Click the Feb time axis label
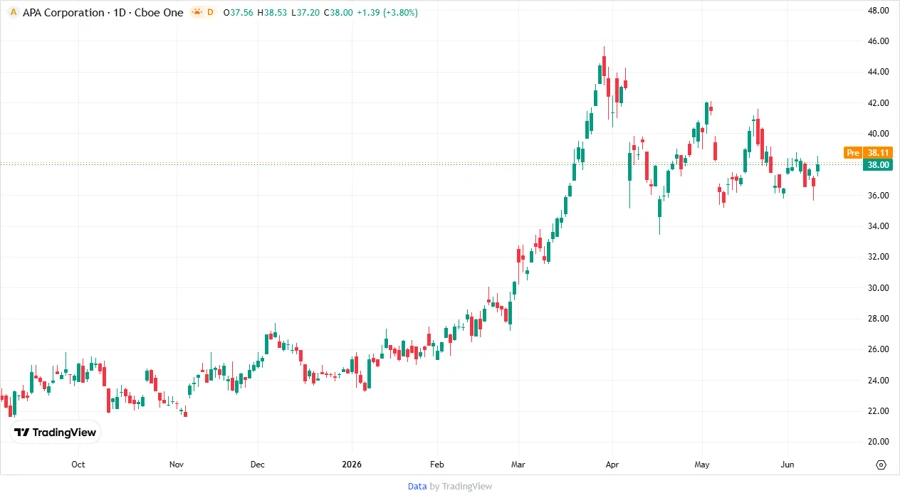The width and height of the screenshot is (900, 498). 437,464
